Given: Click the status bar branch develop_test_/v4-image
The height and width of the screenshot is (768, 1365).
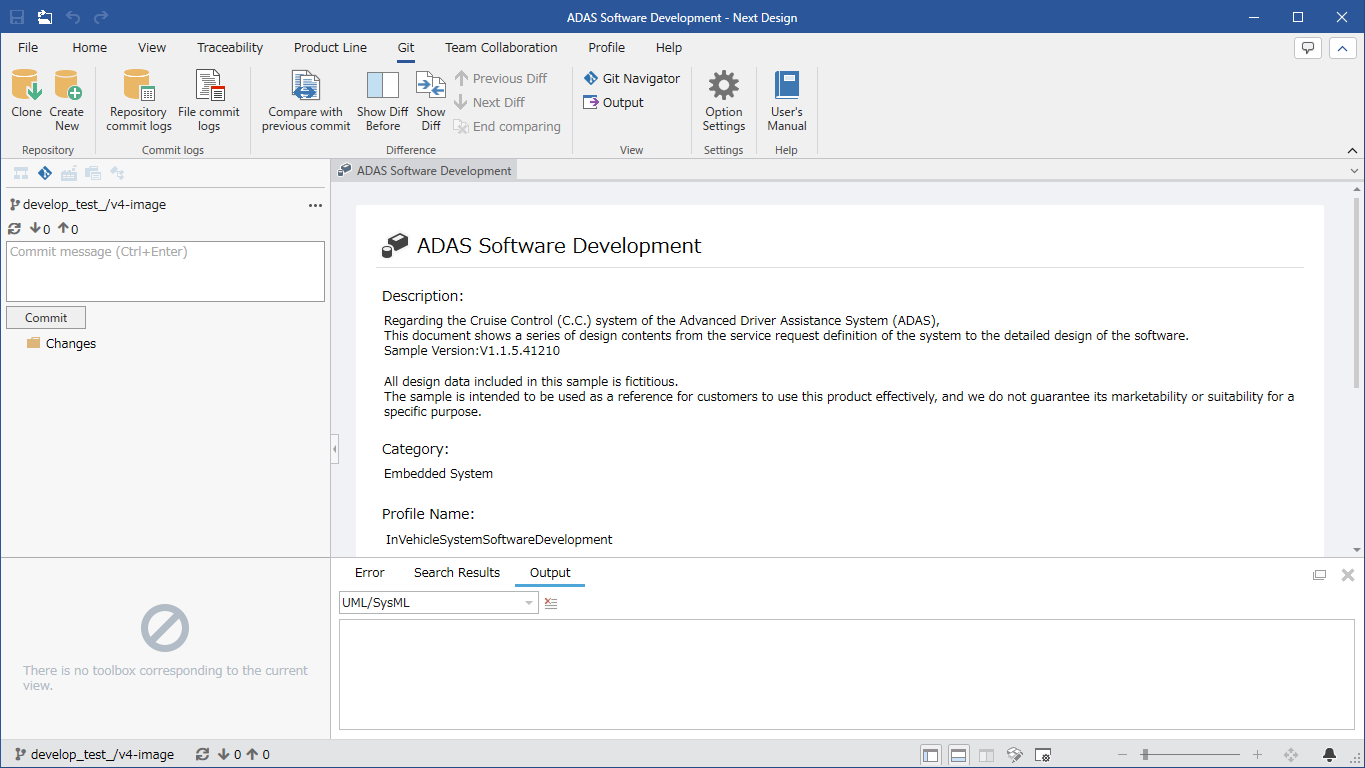Looking at the screenshot, I should point(95,754).
